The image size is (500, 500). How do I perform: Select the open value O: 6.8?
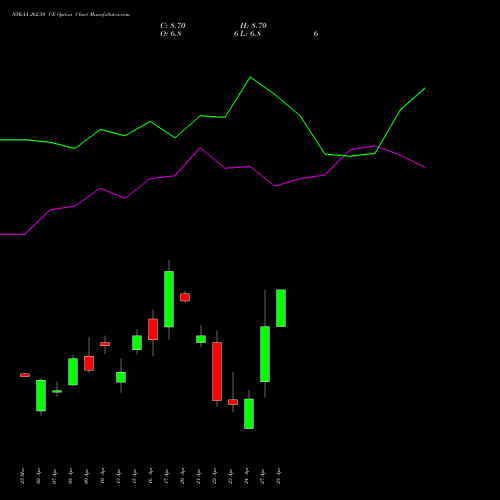click(x=171, y=34)
